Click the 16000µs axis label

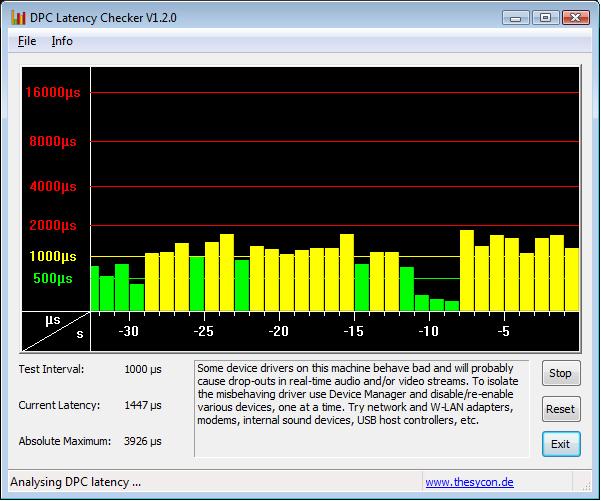(53, 92)
